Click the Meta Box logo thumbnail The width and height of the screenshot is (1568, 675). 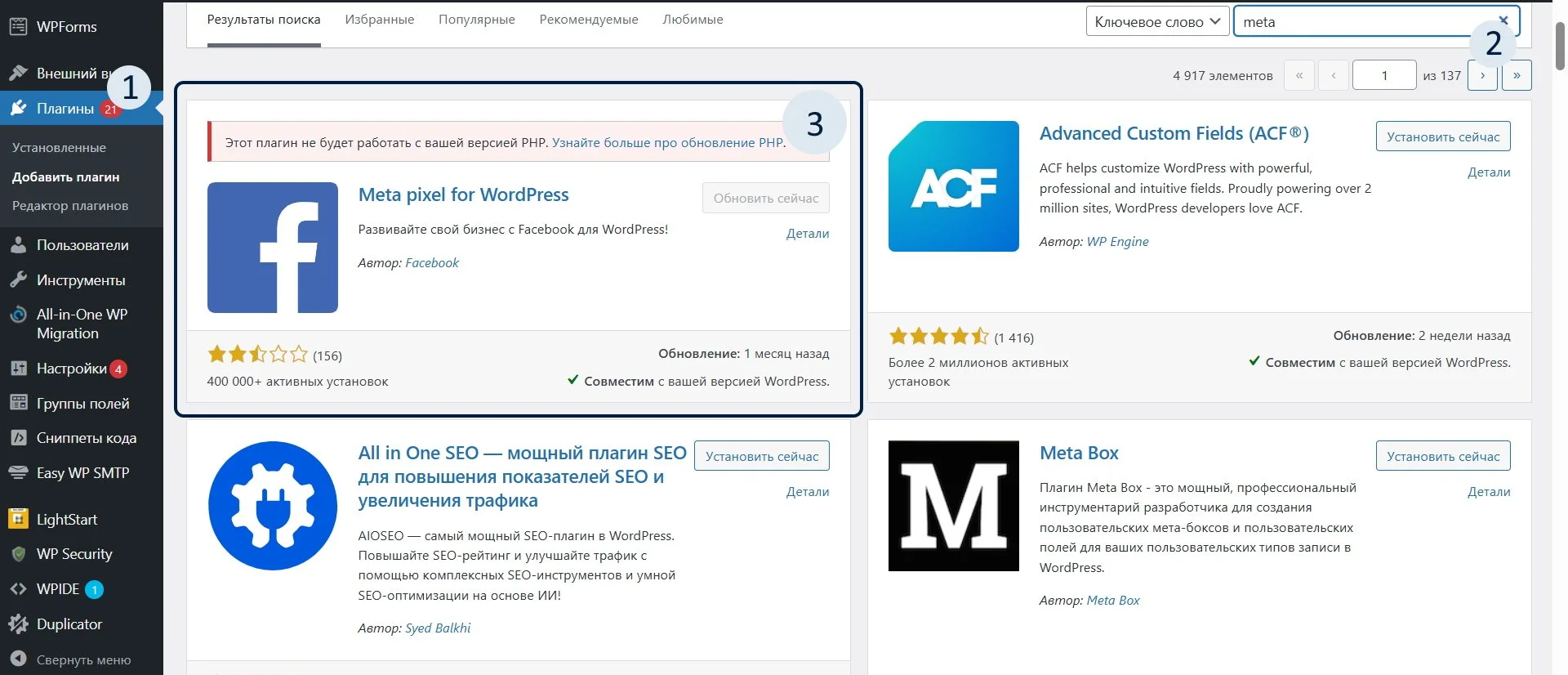click(954, 506)
